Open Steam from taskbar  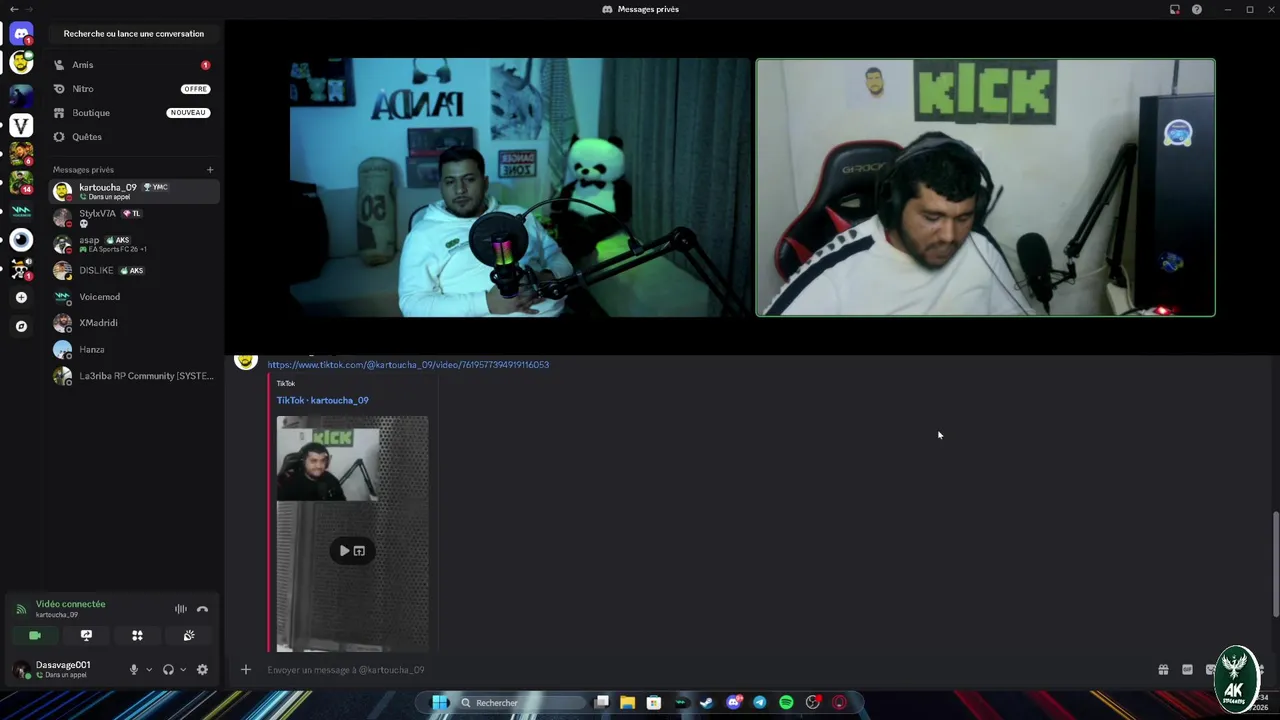point(707,703)
